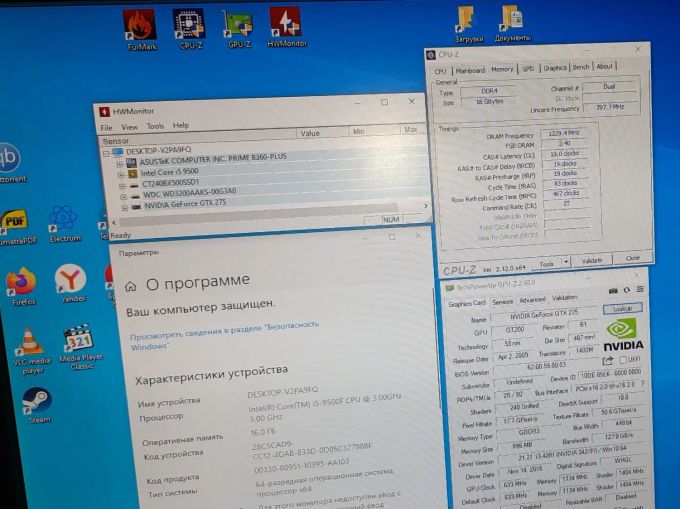This screenshot has height=509, width=680.
Task: Switch to the SPD tab in CPU-Z
Action: point(528,69)
